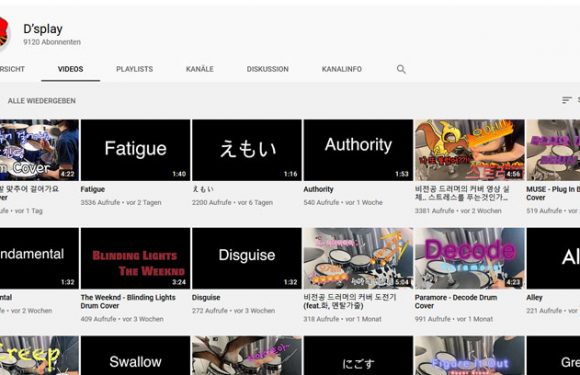Click the えもい video title link
The height and width of the screenshot is (375, 580).
click(x=203, y=189)
